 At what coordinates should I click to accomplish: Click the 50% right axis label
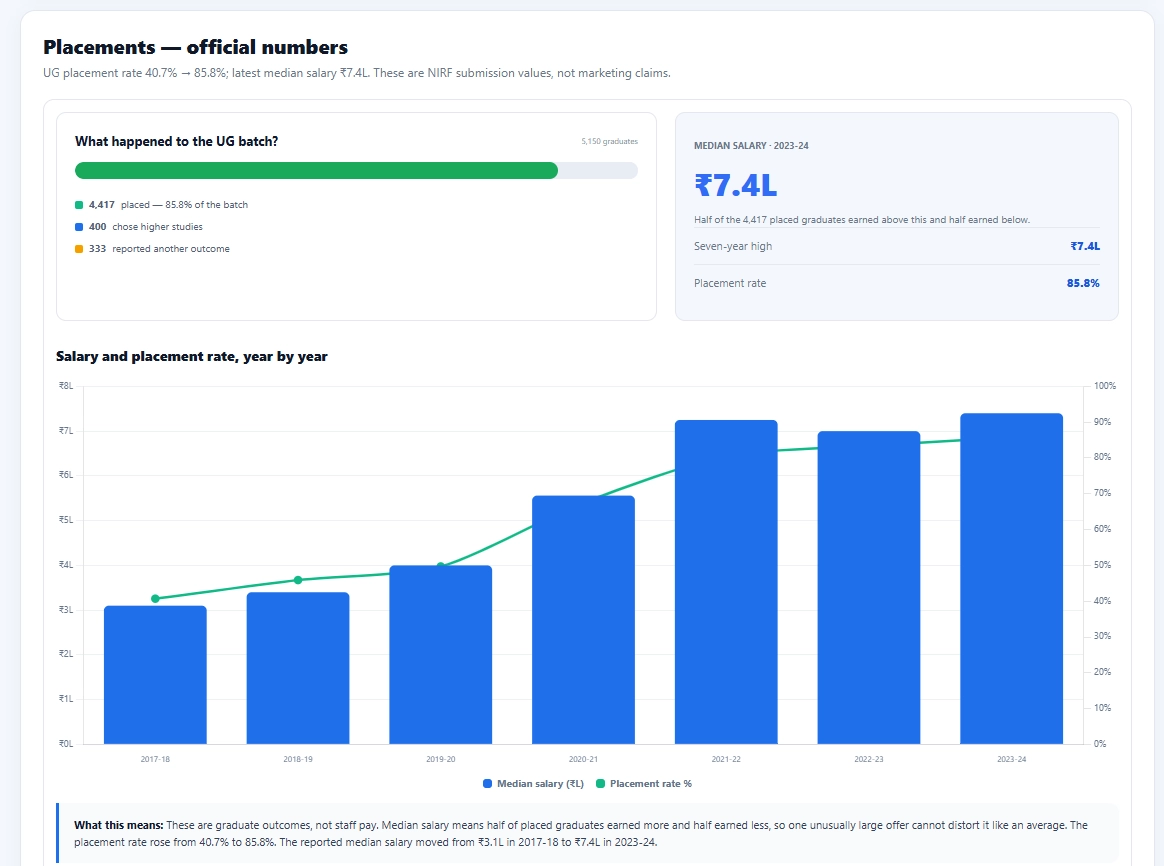(1102, 565)
